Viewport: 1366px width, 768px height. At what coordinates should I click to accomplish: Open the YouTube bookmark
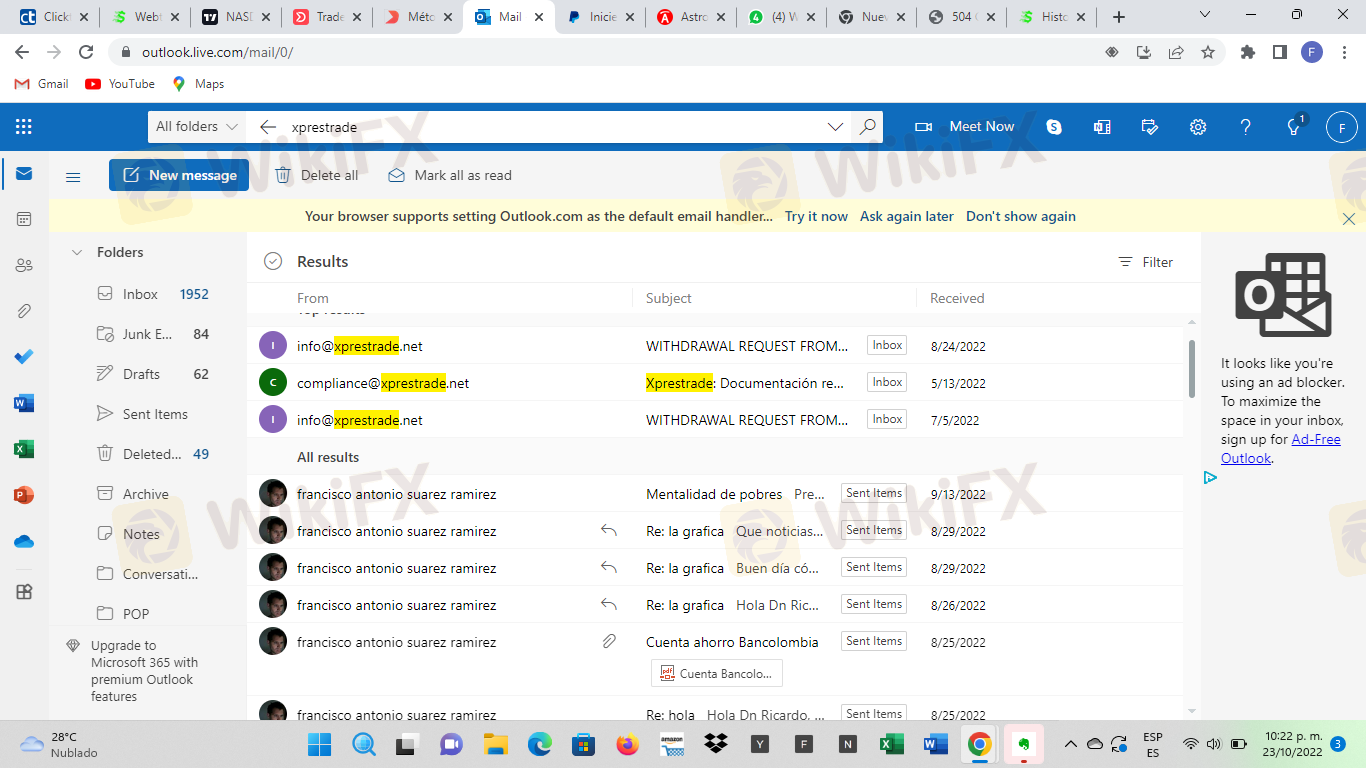(x=120, y=84)
